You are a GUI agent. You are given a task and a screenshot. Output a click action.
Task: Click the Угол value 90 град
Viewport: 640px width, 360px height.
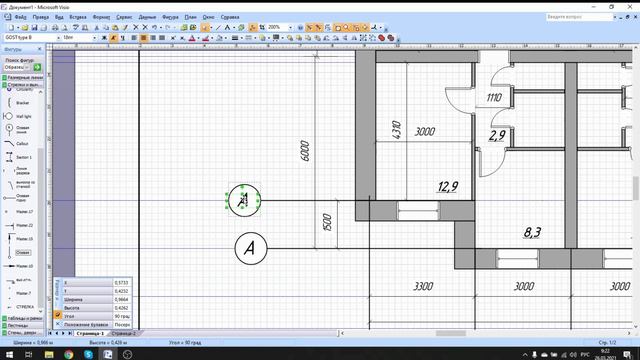tap(122, 316)
